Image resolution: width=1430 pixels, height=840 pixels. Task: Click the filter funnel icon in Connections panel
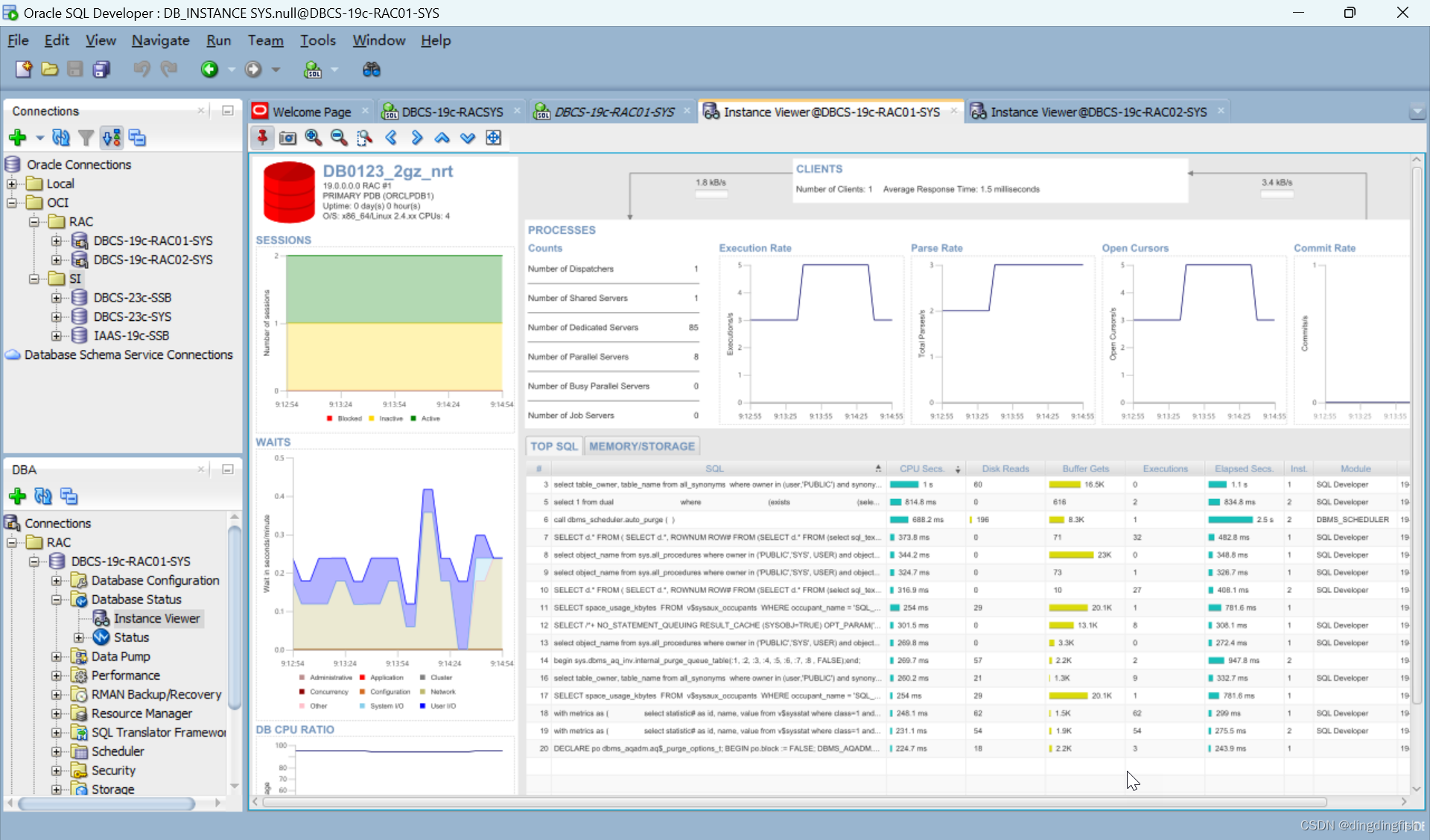click(86, 138)
